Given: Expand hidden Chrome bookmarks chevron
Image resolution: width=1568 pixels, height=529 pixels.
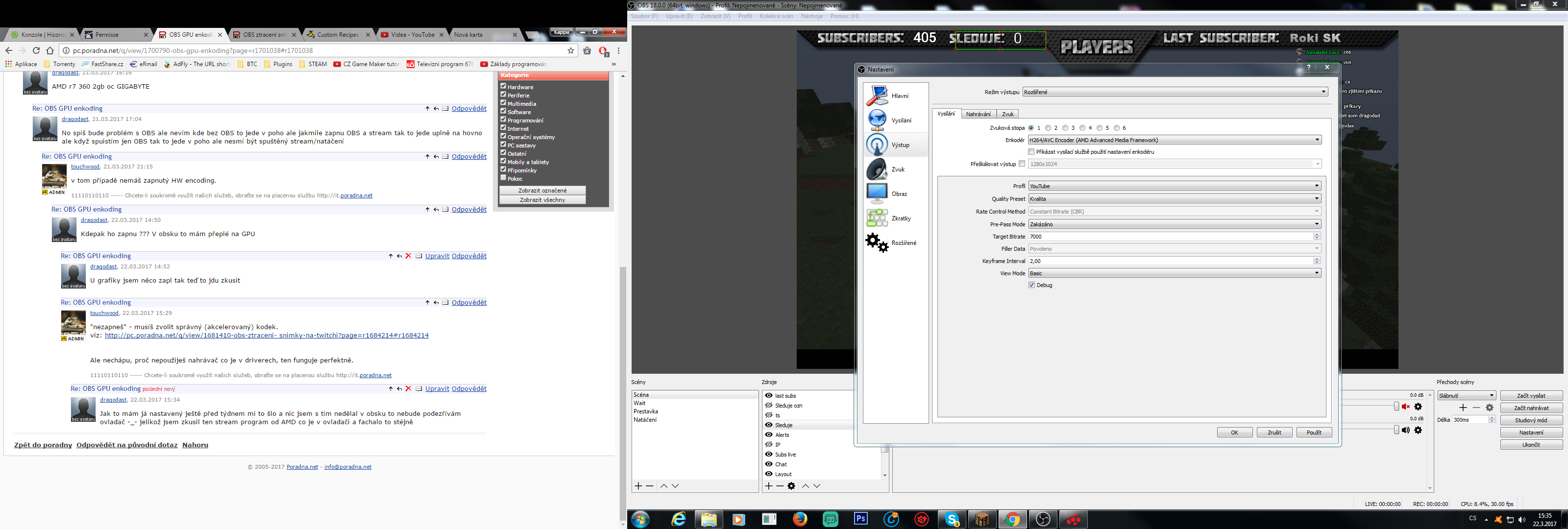Looking at the screenshot, I should (613, 64).
